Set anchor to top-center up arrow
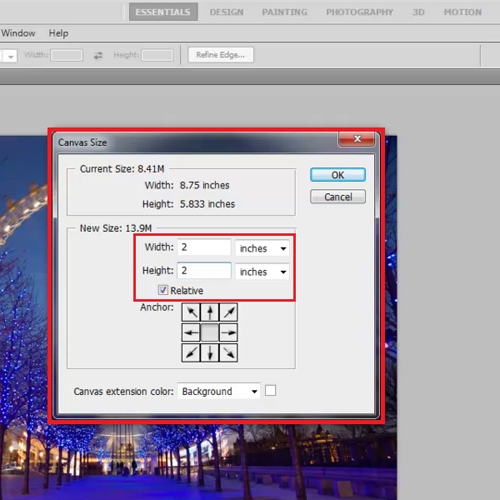 [x=210, y=312]
